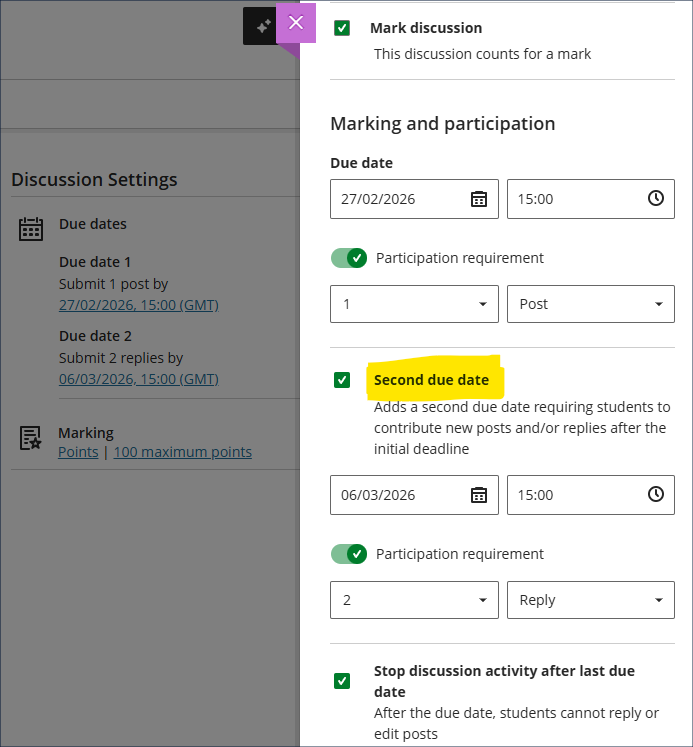Click the purple close panel X icon
The image size is (693, 747).
pos(295,24)
